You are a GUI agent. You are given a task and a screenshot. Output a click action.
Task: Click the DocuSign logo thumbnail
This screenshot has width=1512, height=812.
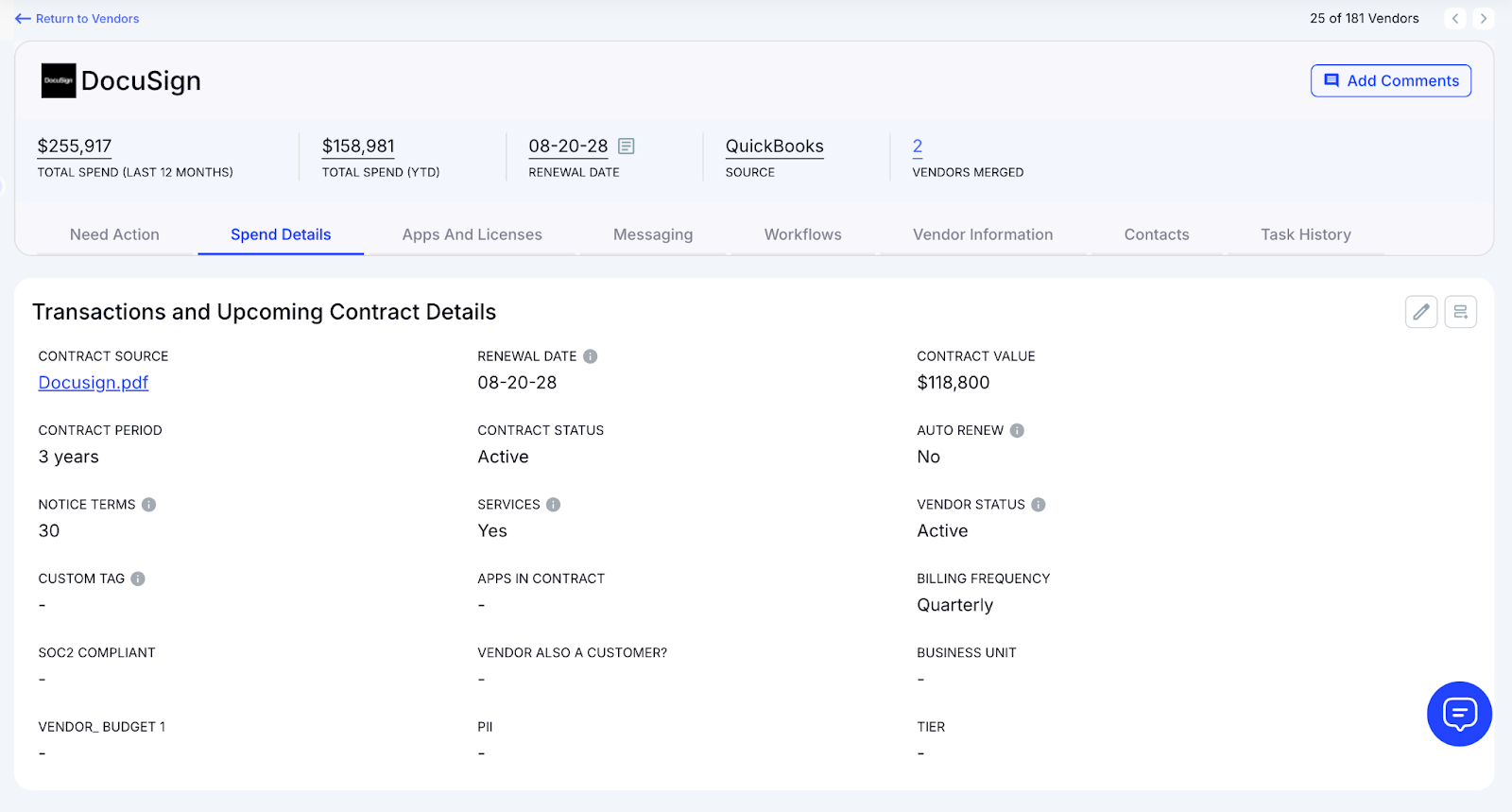tap(59, 80)
